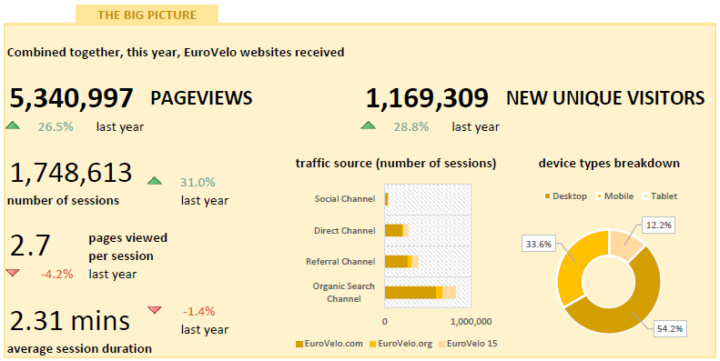Select the Social Channel bar

tap(387, 199)
